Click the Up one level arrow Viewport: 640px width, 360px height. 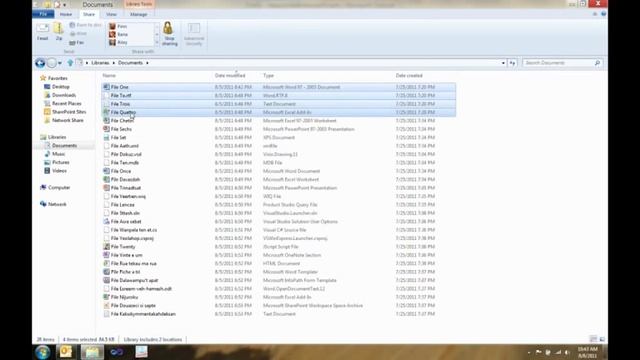[70, 63]
